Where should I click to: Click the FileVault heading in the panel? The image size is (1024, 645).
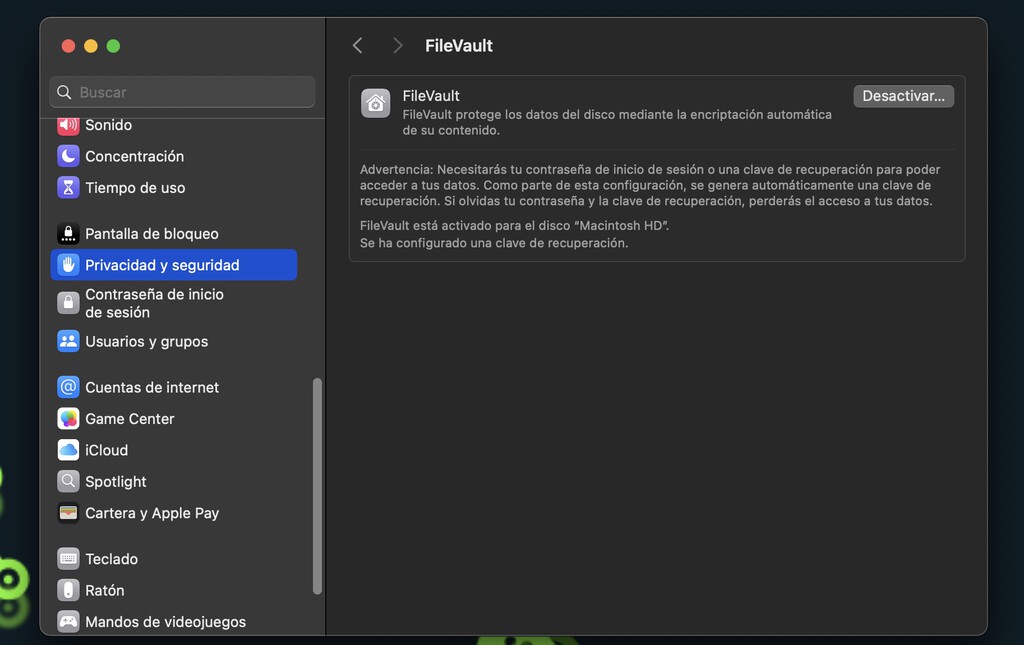point(431,96)
